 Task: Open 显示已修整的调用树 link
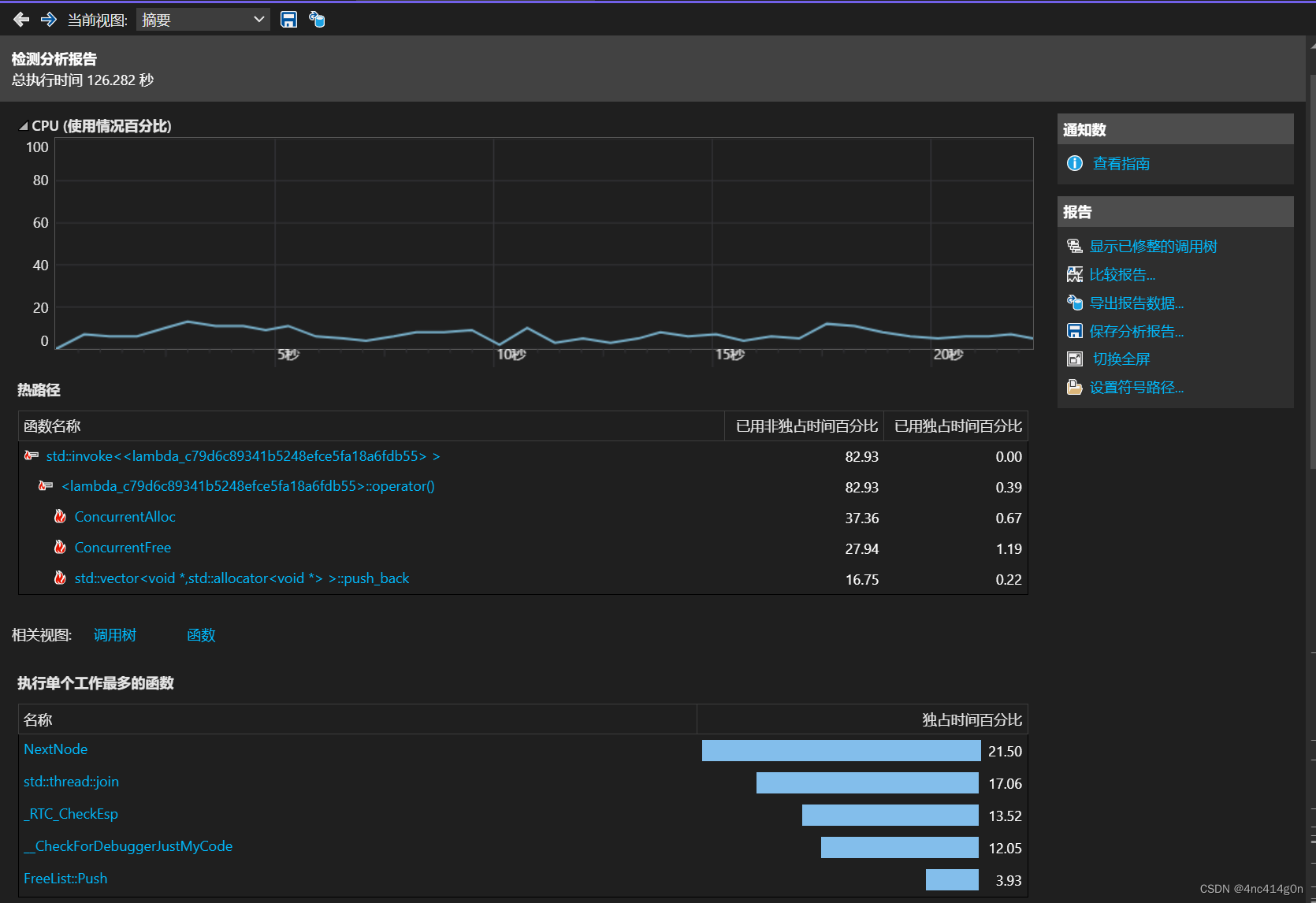point(1153,247)
